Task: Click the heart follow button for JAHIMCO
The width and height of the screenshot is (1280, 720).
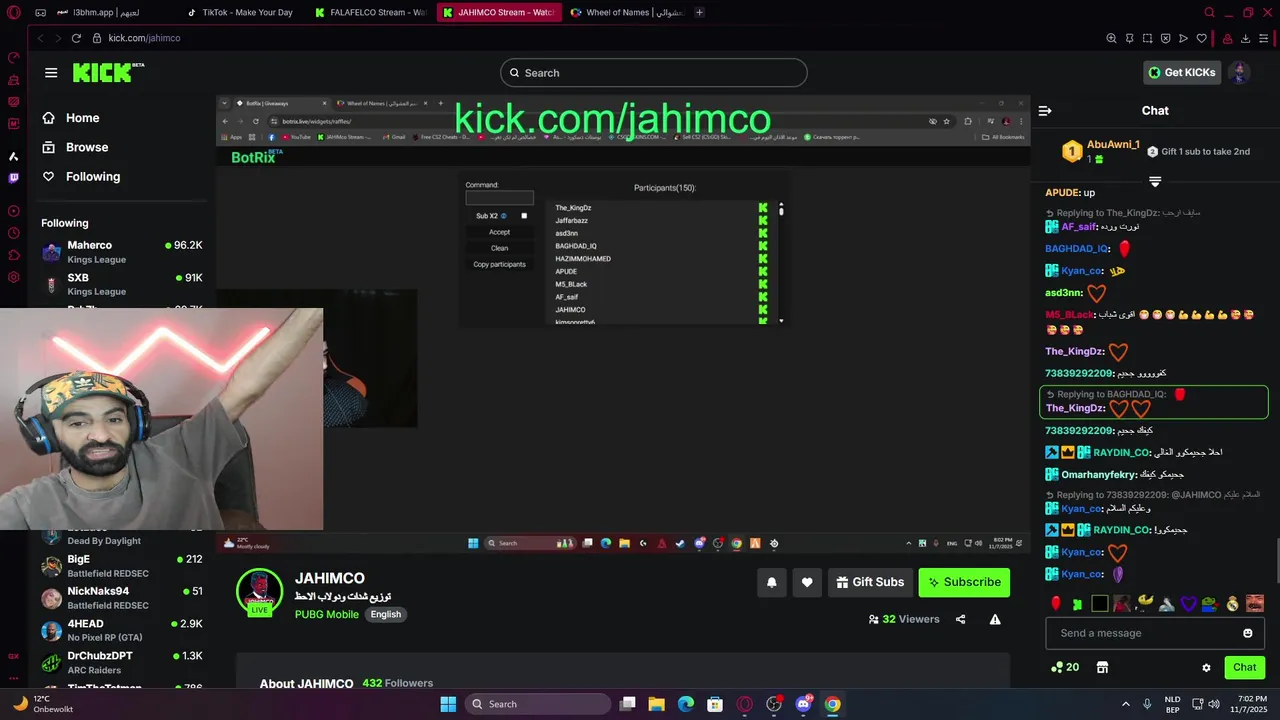Action: (x=807, y=583)
